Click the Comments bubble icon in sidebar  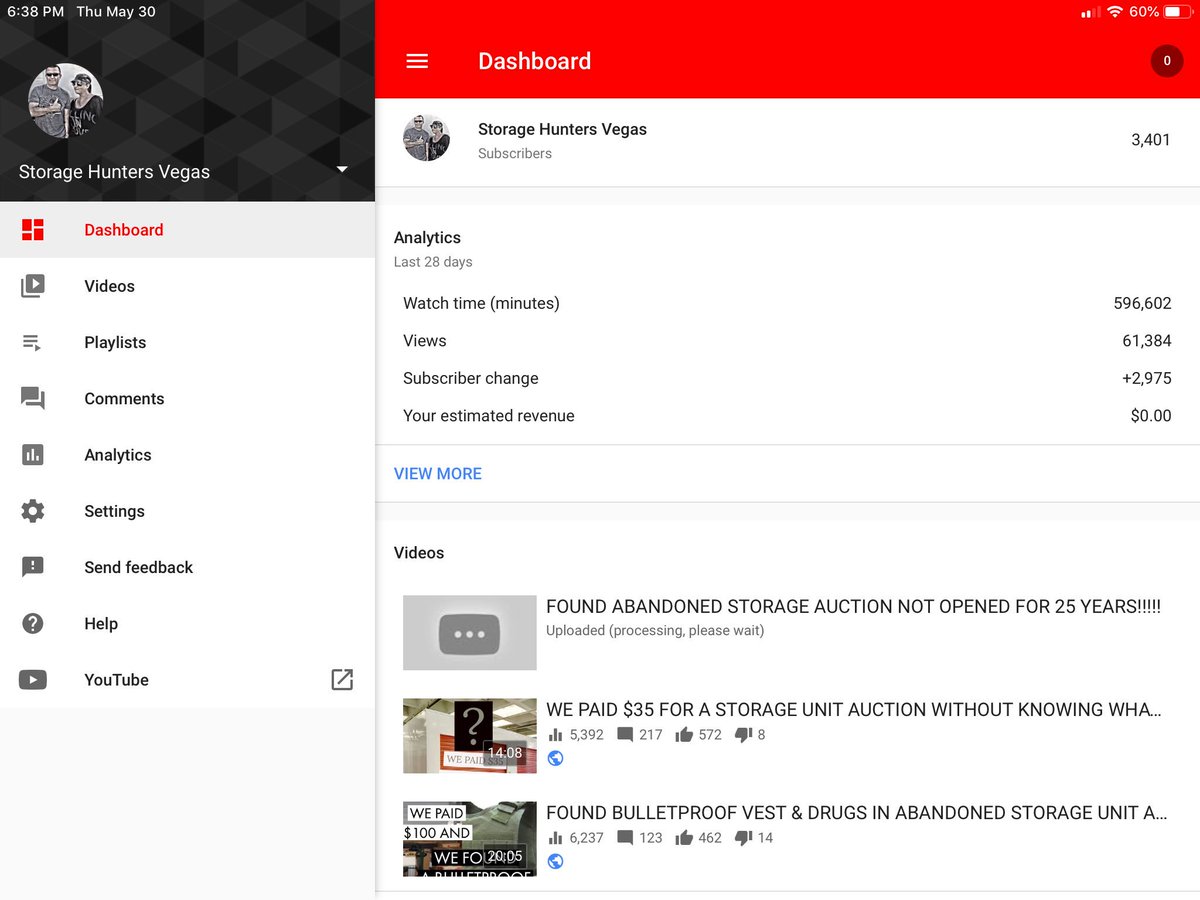pyautogui.click(x=33, y=399)
